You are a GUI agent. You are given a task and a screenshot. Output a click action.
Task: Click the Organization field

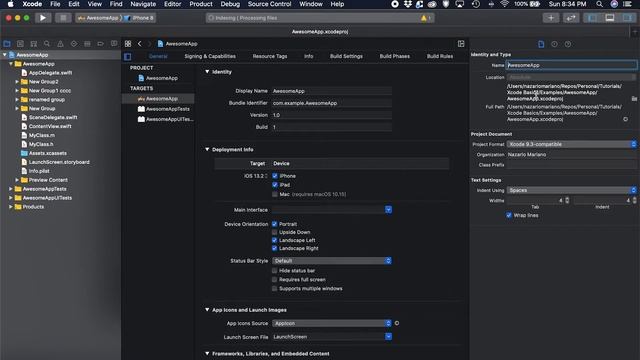pyautogui.click(x=571, y=155)
